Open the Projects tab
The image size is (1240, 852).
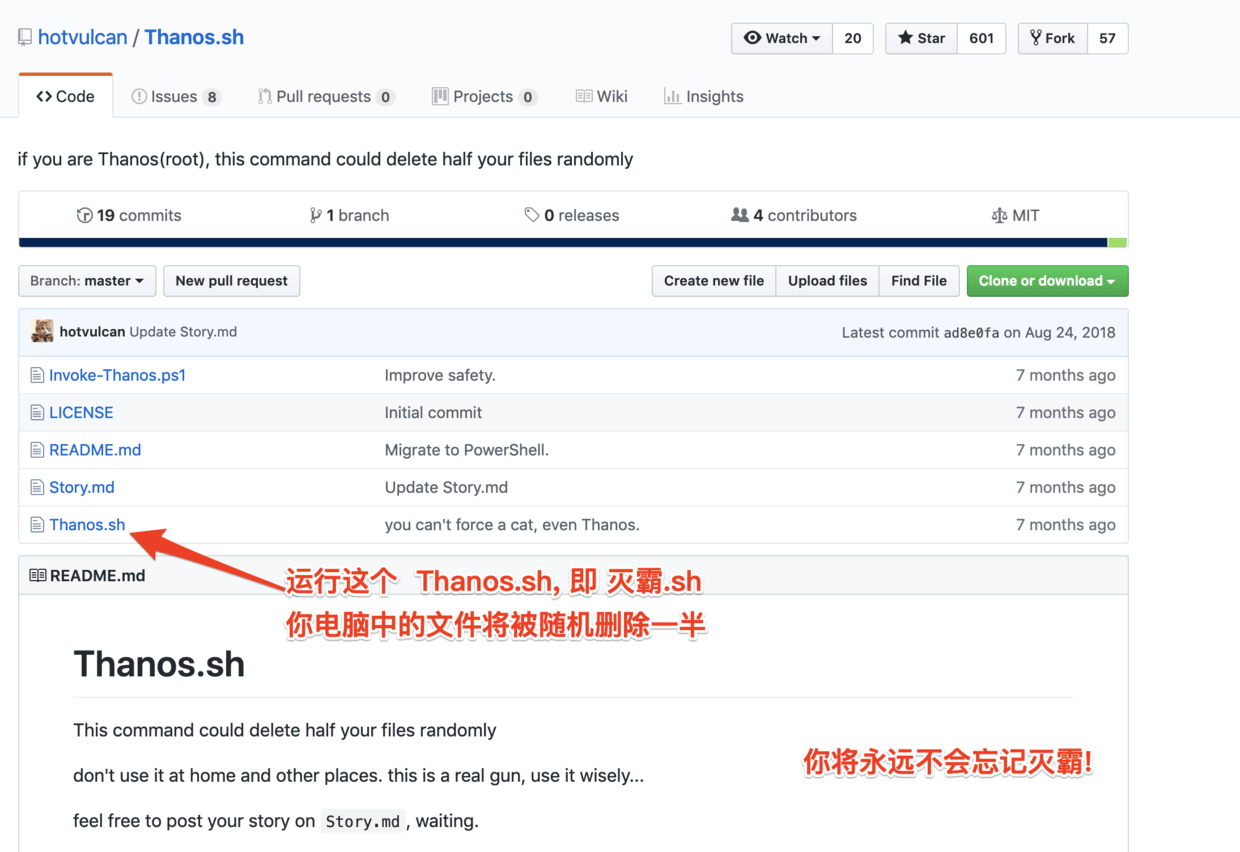[484, 96]
